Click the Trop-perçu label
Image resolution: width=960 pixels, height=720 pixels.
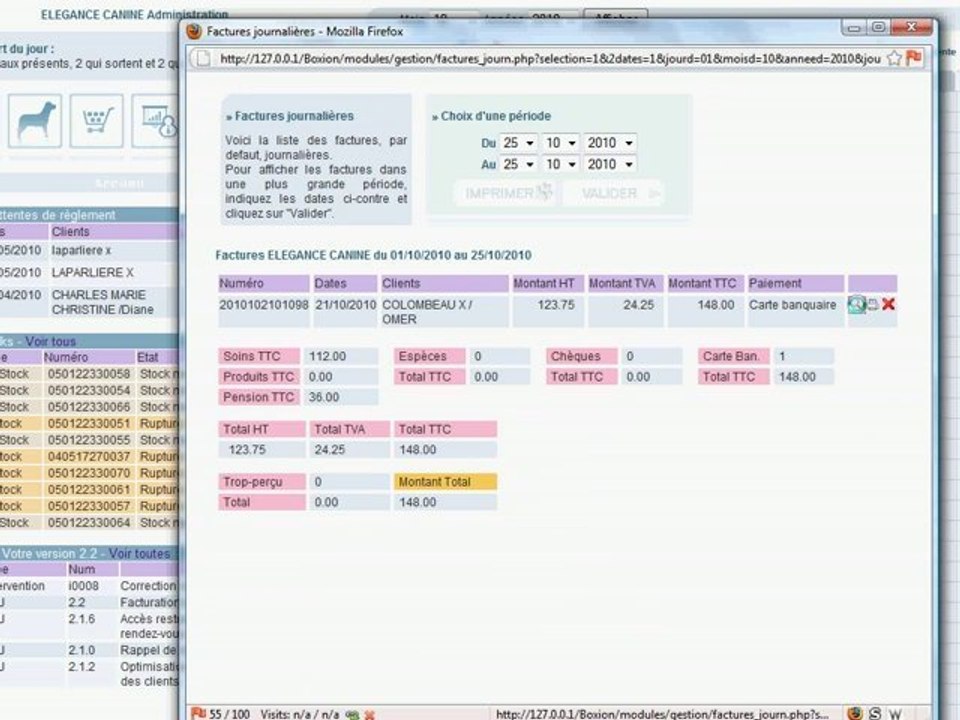[x=261, y=482]
